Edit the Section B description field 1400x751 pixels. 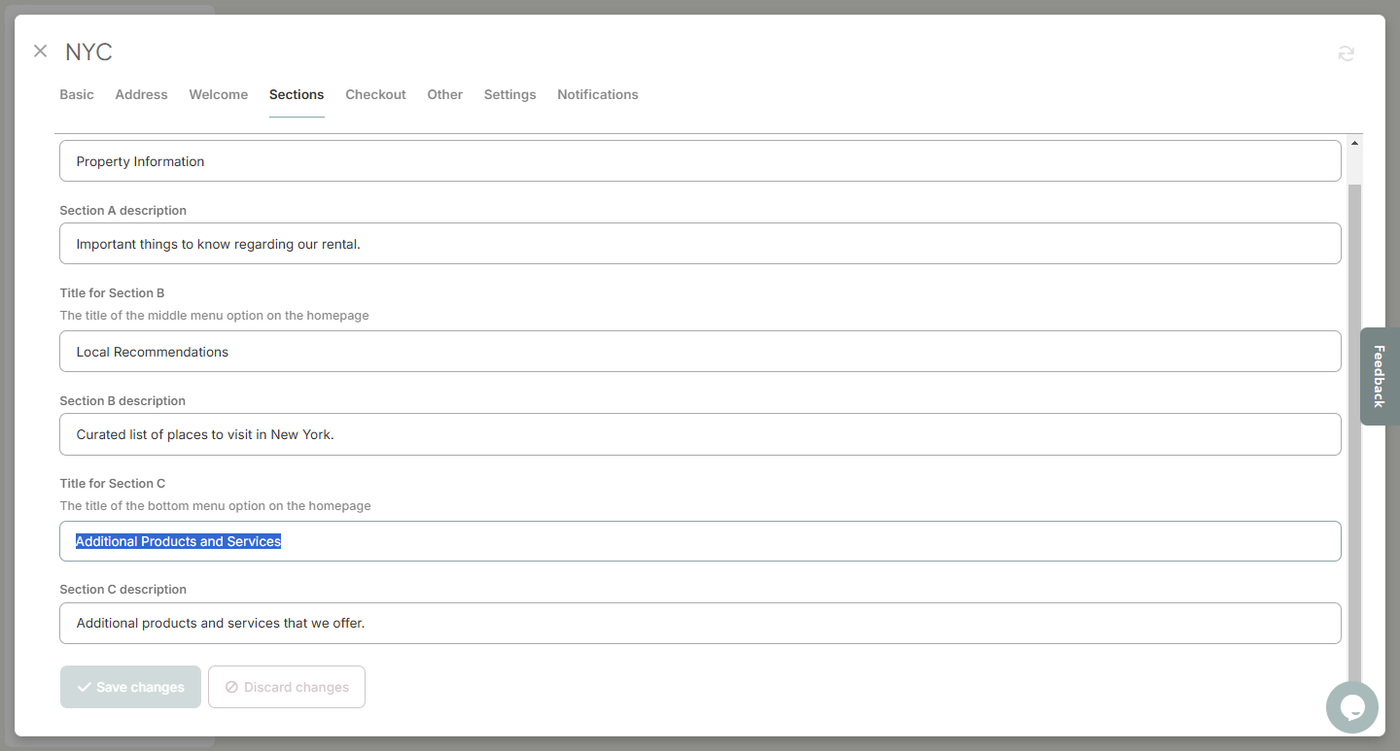[x=699, y=434]
